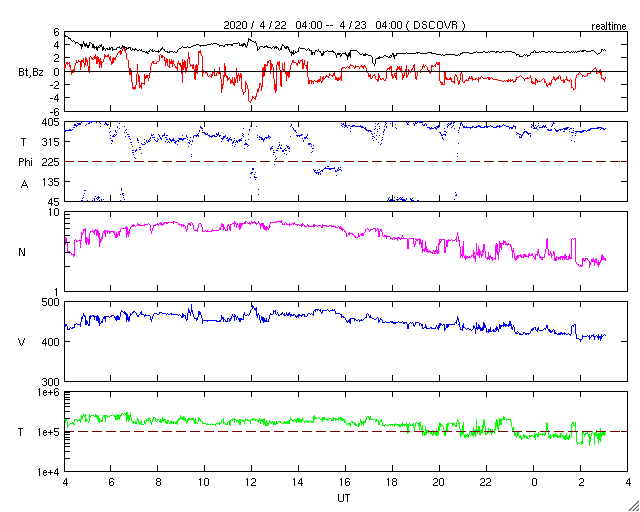Click the '135' tick on the Phi panel
The image size is (640, 512).
coord(51,182)
